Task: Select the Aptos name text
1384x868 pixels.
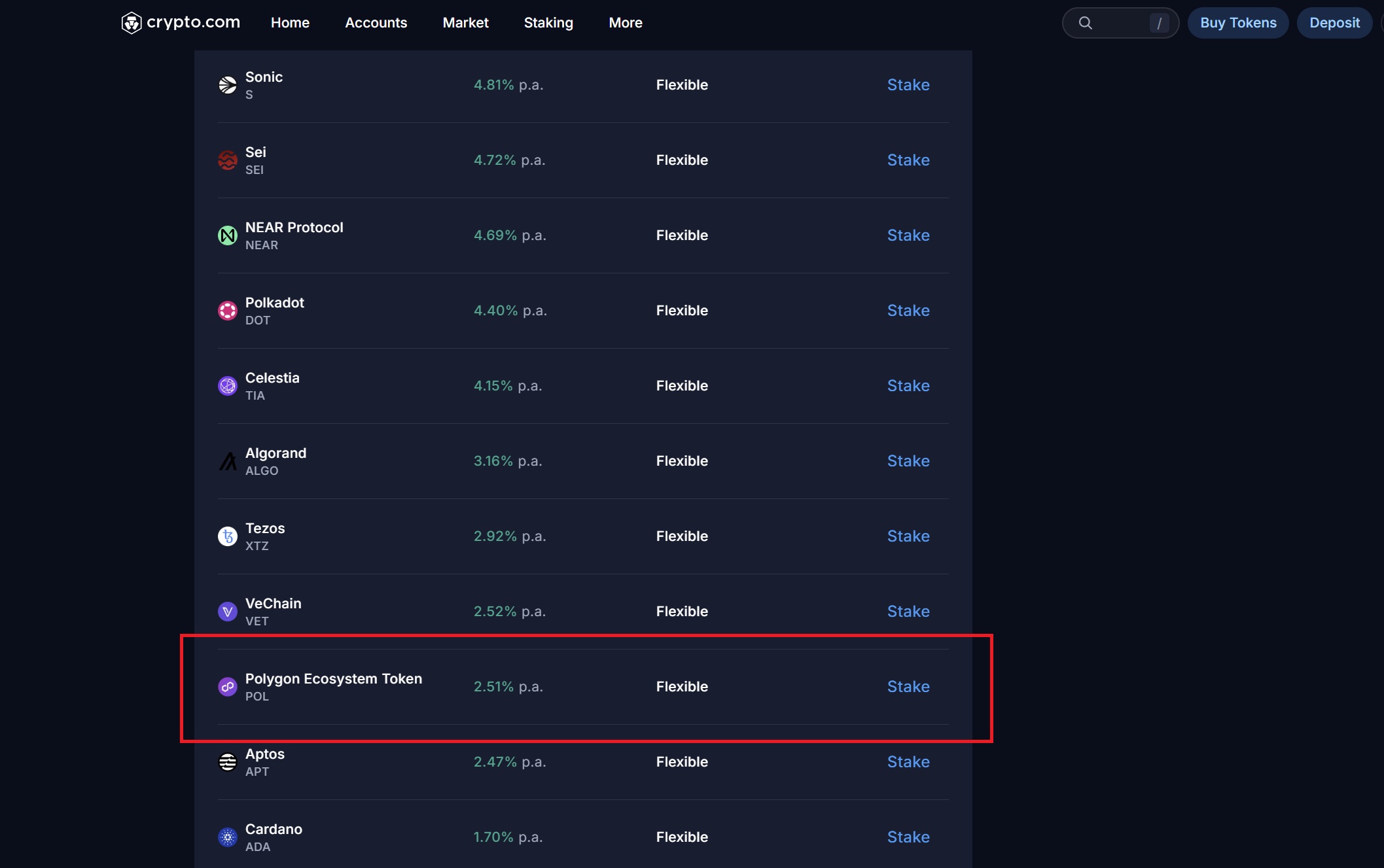Action: (265, 754)
